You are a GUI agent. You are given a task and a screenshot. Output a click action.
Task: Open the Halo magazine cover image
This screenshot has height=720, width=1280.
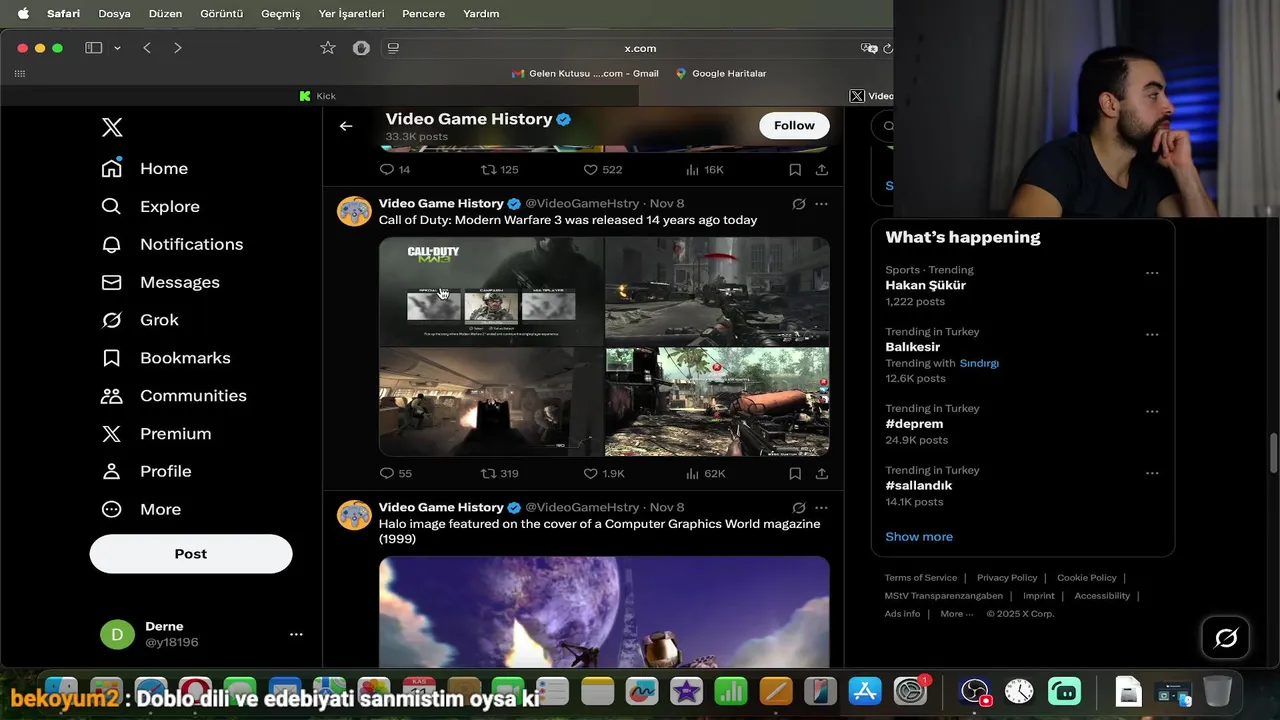tap(604, 612)
